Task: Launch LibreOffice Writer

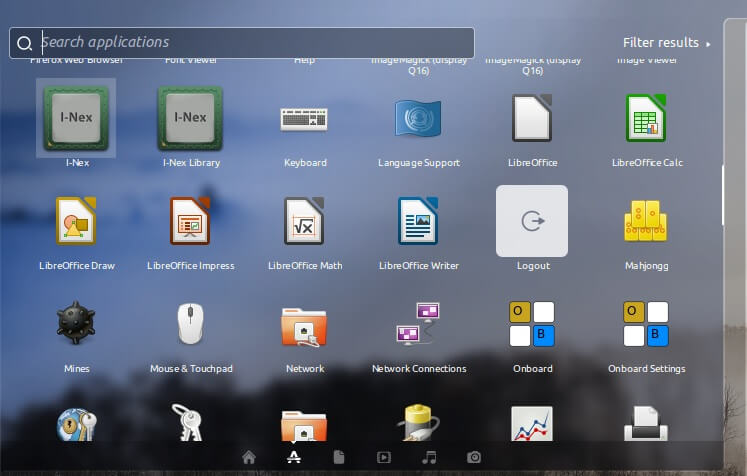Action: 418,221
